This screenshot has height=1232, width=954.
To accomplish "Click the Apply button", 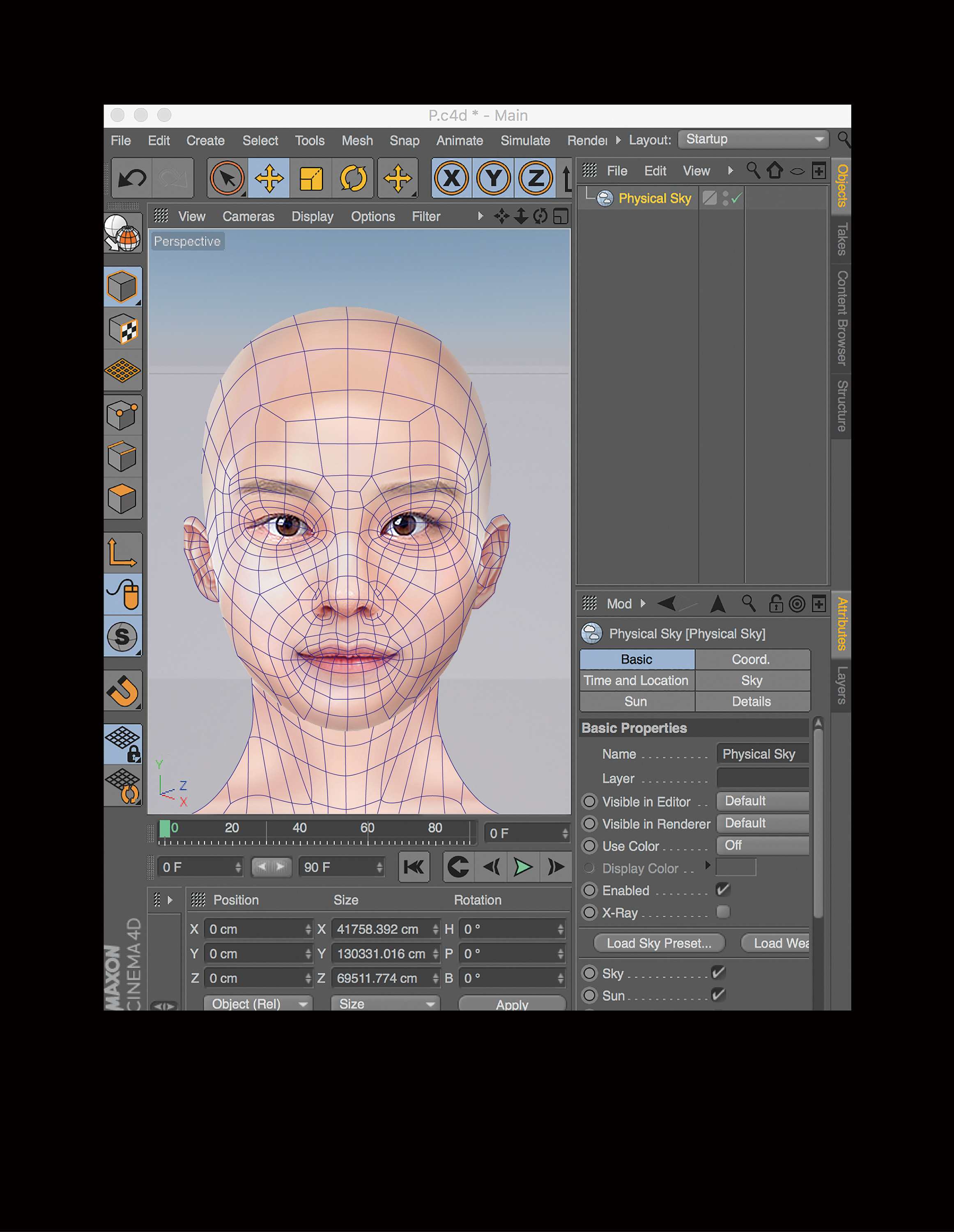I will click(x=512, y=1004).
